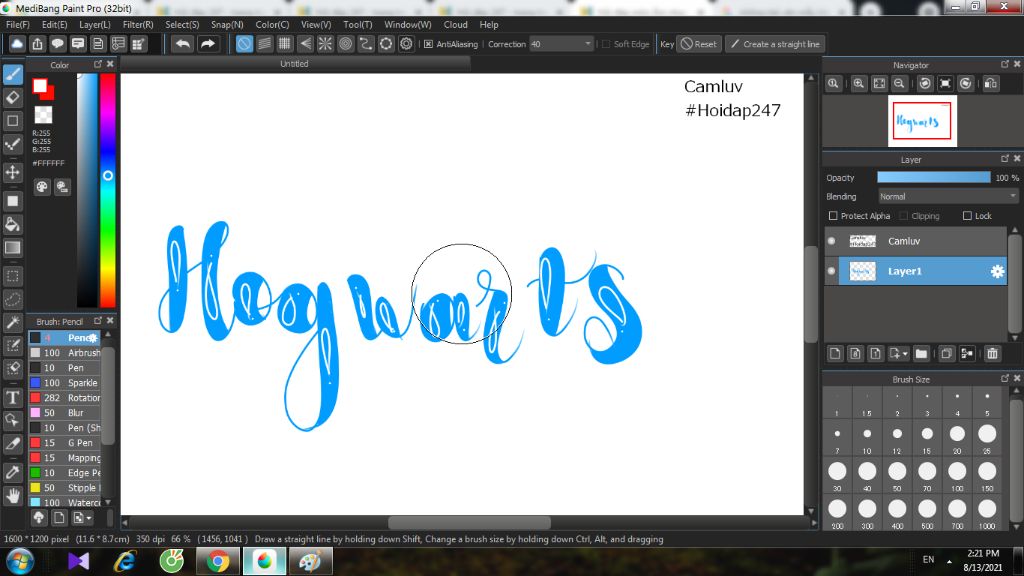Select the Lasso tool
1024x576 pixels.
pos(12,299)
